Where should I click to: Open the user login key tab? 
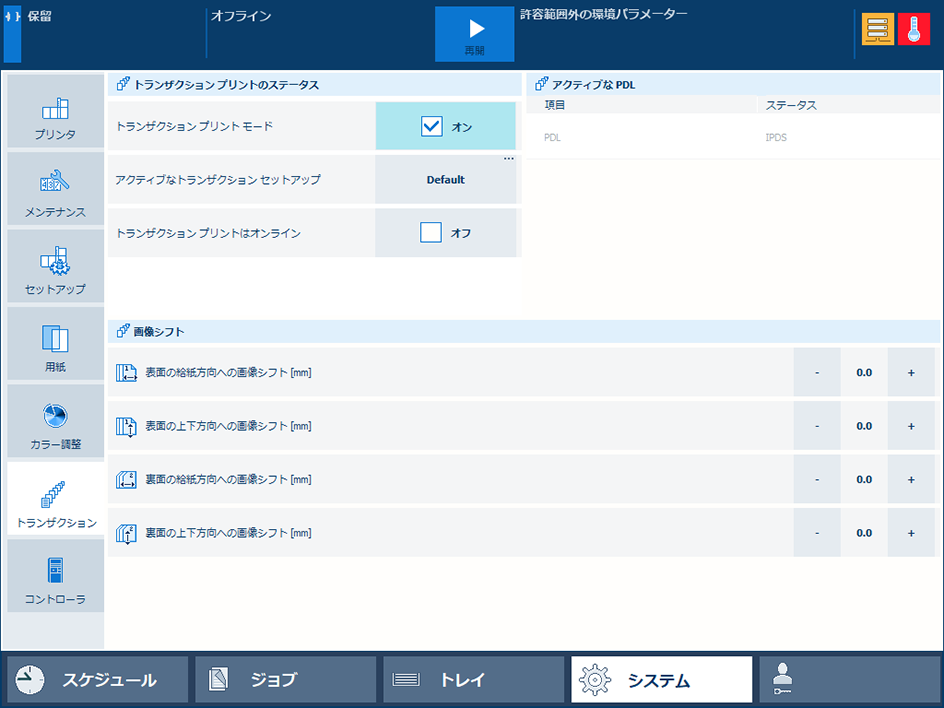tap(849, 680)
